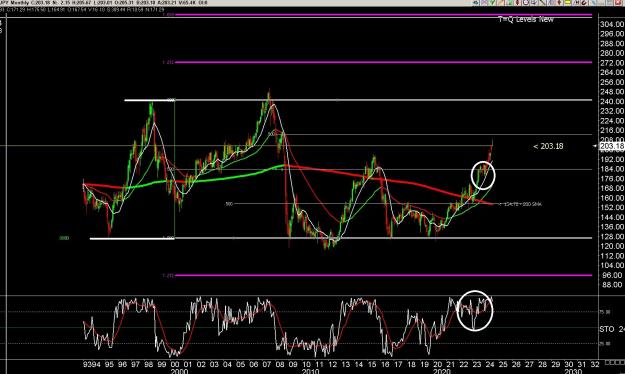The image size is (625, 374).
Task: Click the 88.00 price axis label
Action: click(612, 285)
